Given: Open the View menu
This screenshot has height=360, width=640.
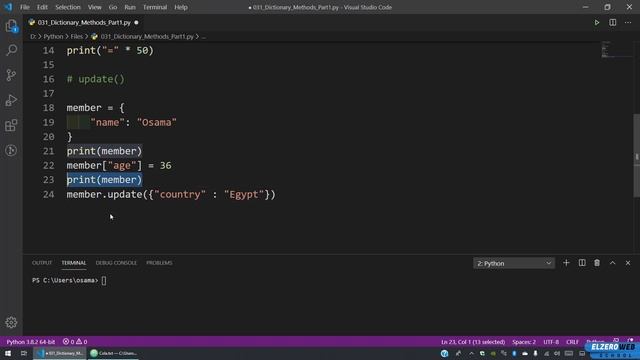Looking at the screenshot, I should coord(95,7).
